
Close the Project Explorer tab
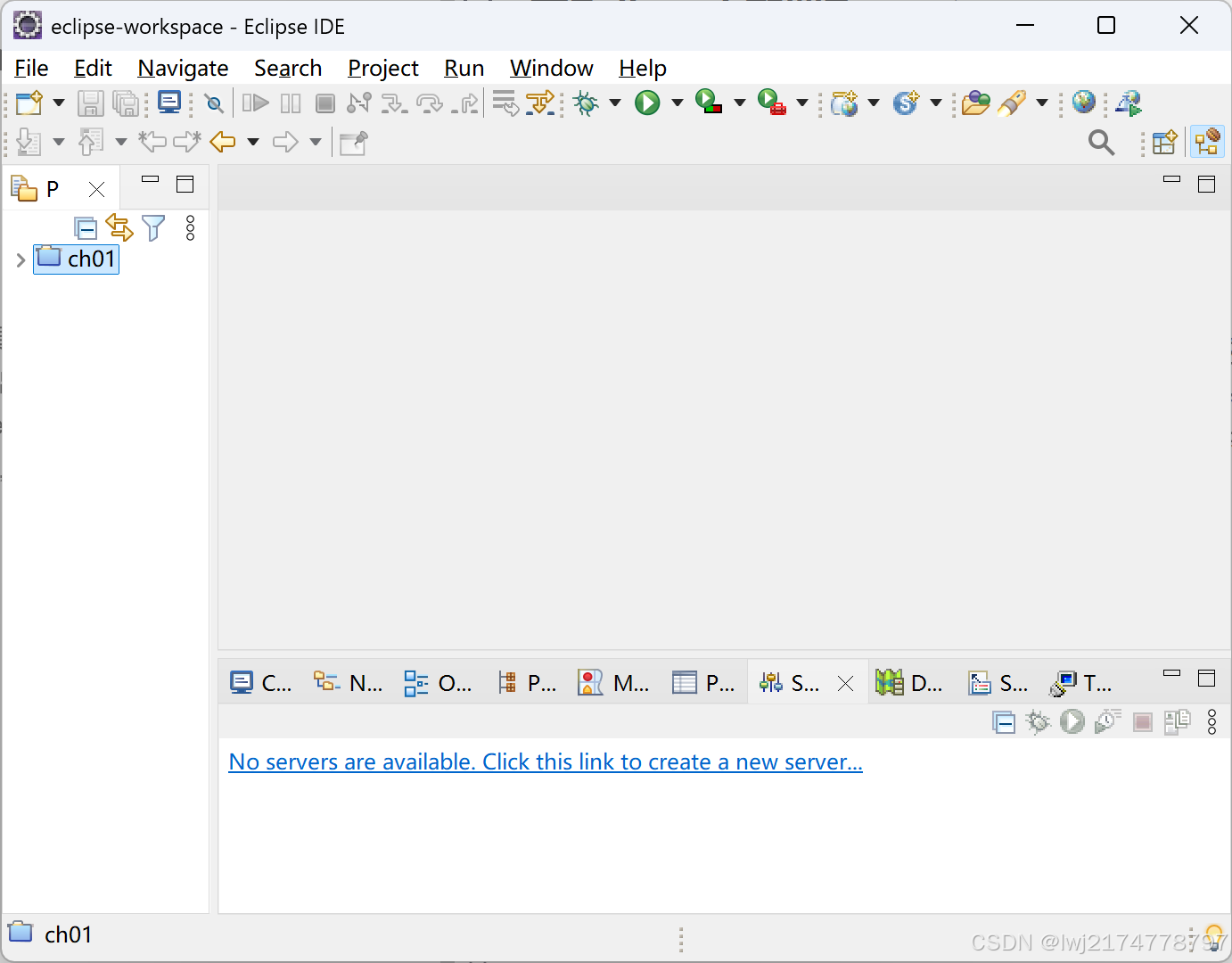97,189
